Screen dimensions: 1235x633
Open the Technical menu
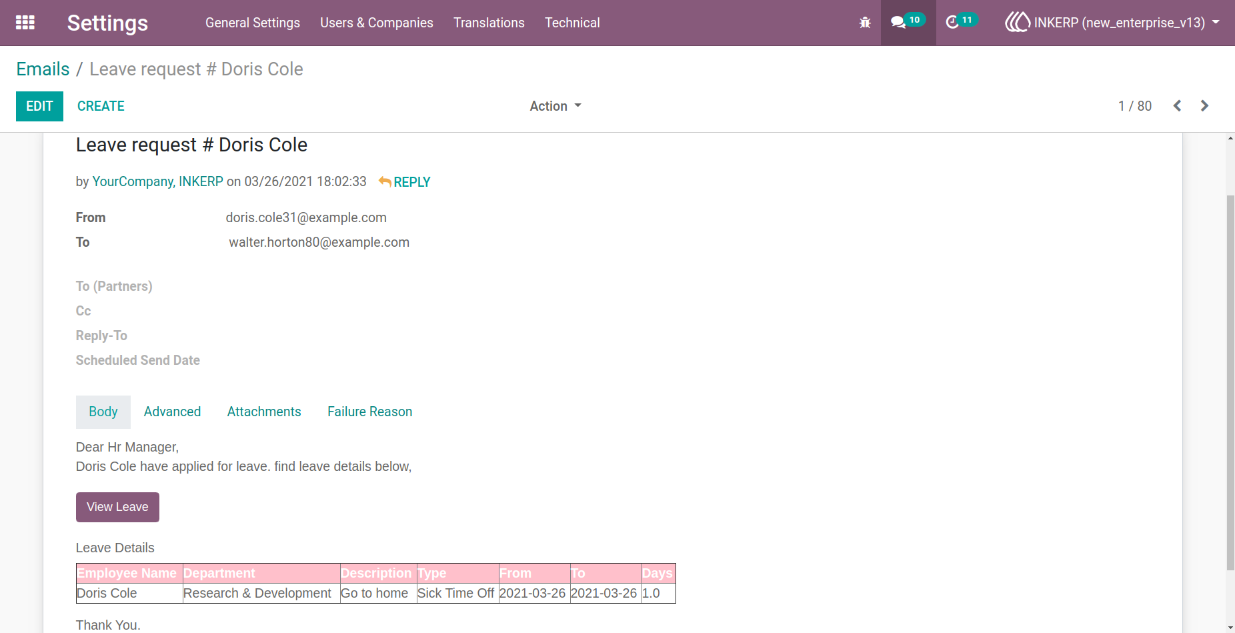click(x=572, y=22)
